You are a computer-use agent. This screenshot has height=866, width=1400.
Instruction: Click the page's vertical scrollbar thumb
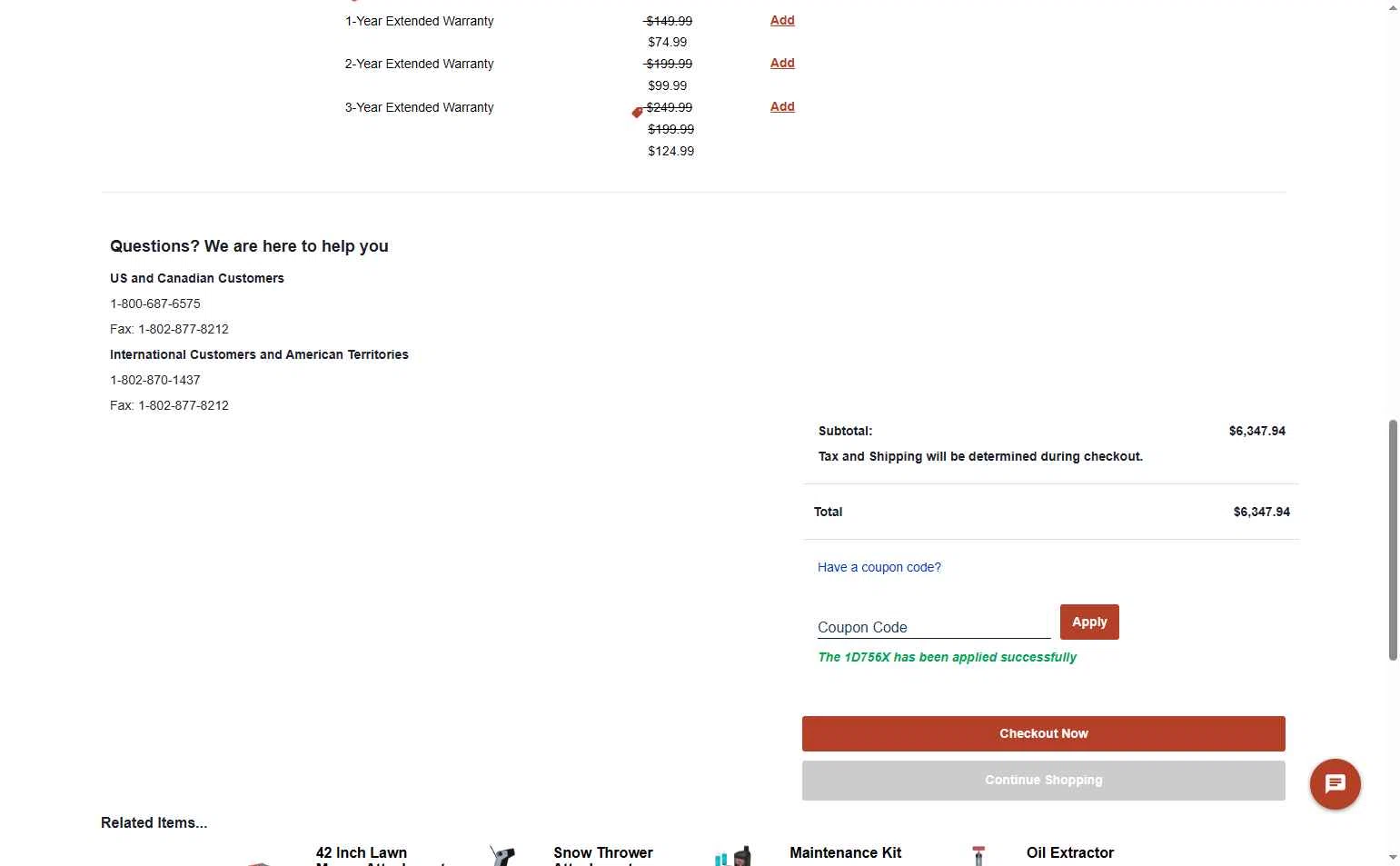click(1393, 540)
